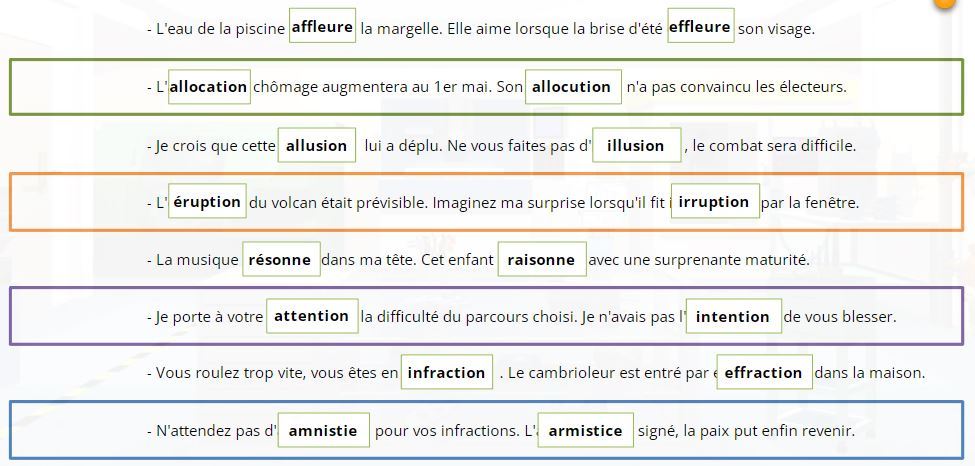Click the 'allusion' word box

tap(317, 145)
